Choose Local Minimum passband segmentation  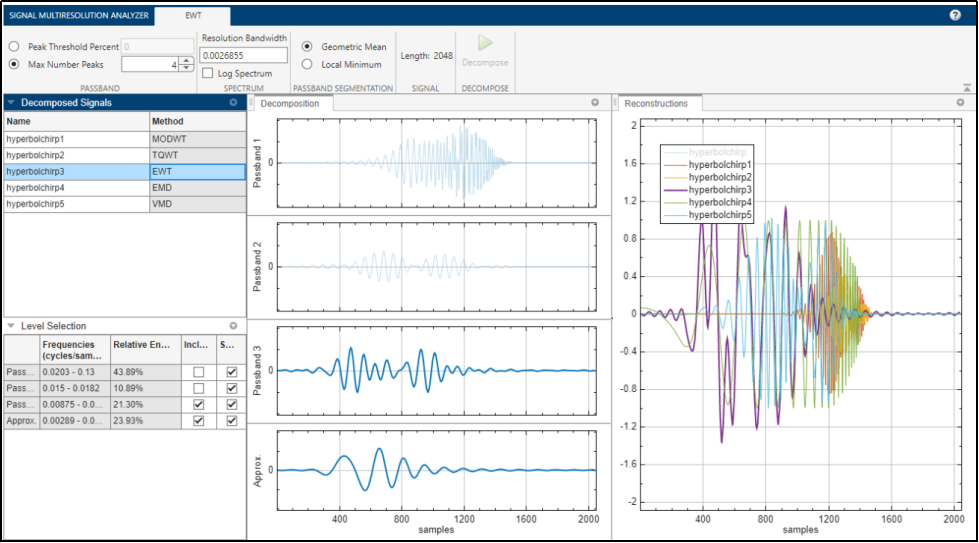pyautogui.click(x=307, y=64)
